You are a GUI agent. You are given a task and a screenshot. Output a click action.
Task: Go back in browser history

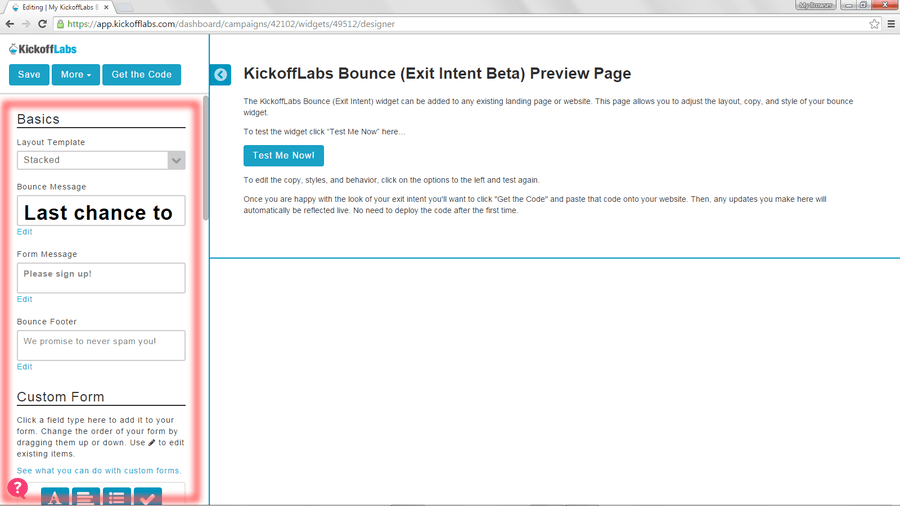click(x=10, y=24)
